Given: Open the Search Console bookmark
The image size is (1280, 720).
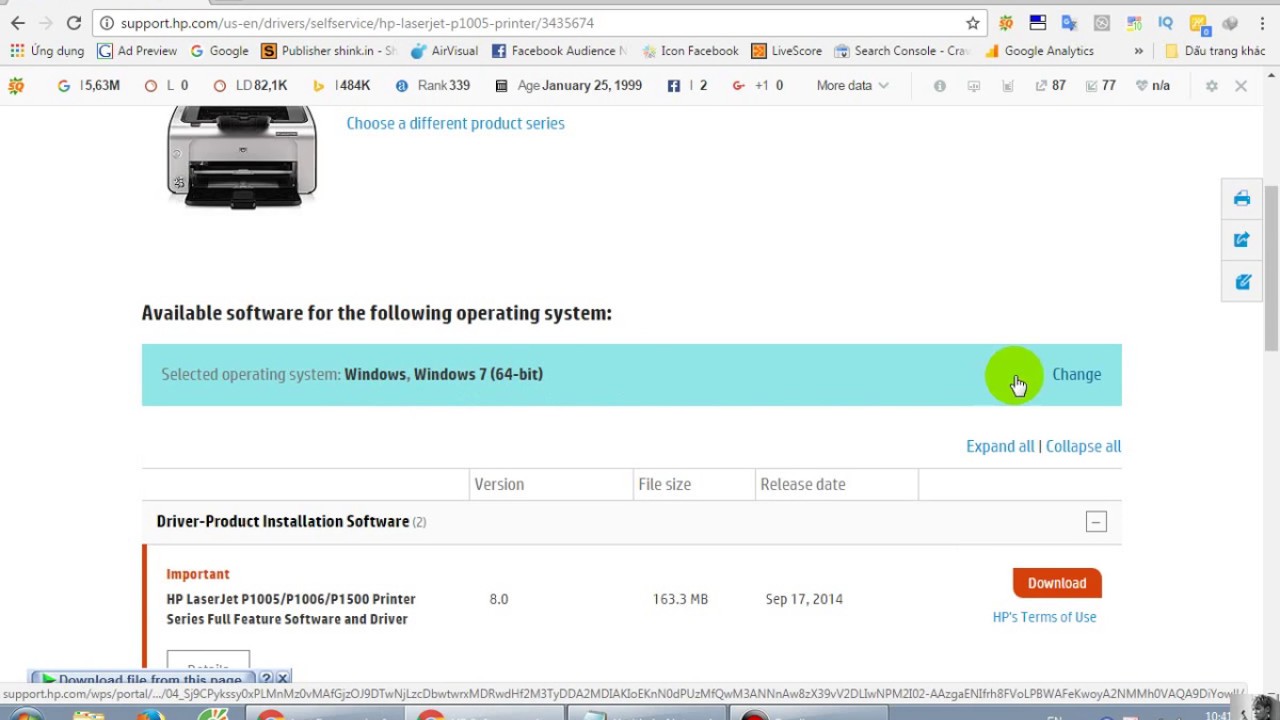Looking at the screenshot, I should 903,51.
